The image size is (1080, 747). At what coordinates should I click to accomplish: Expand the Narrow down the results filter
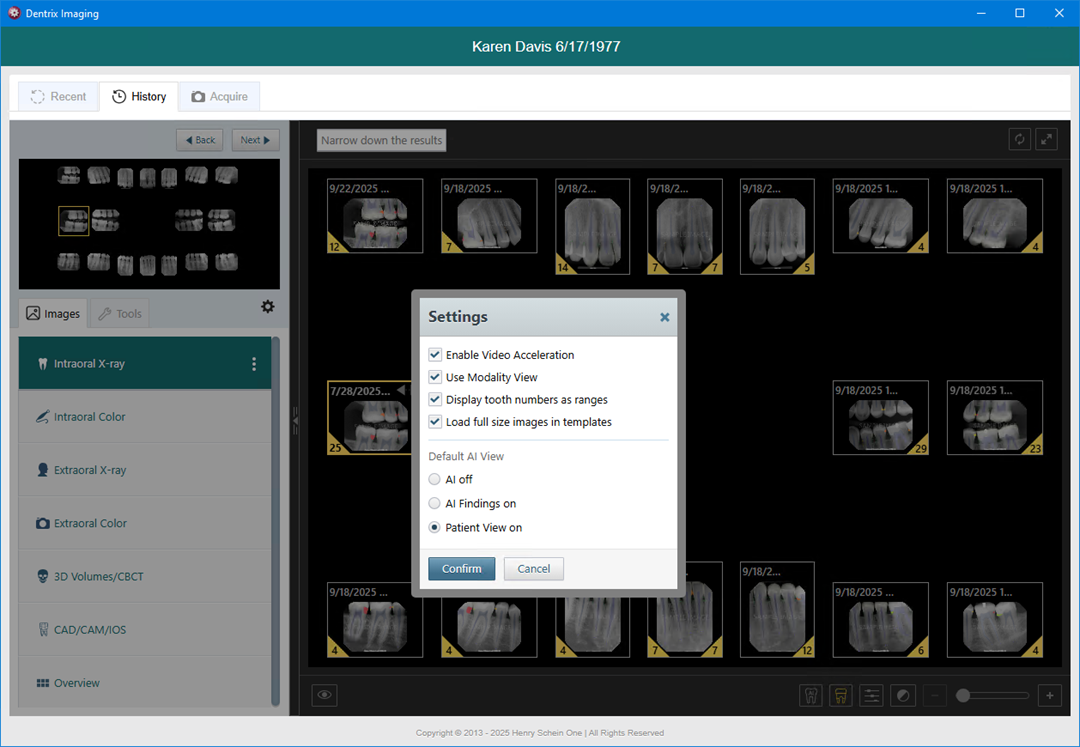tap(382, 140)
